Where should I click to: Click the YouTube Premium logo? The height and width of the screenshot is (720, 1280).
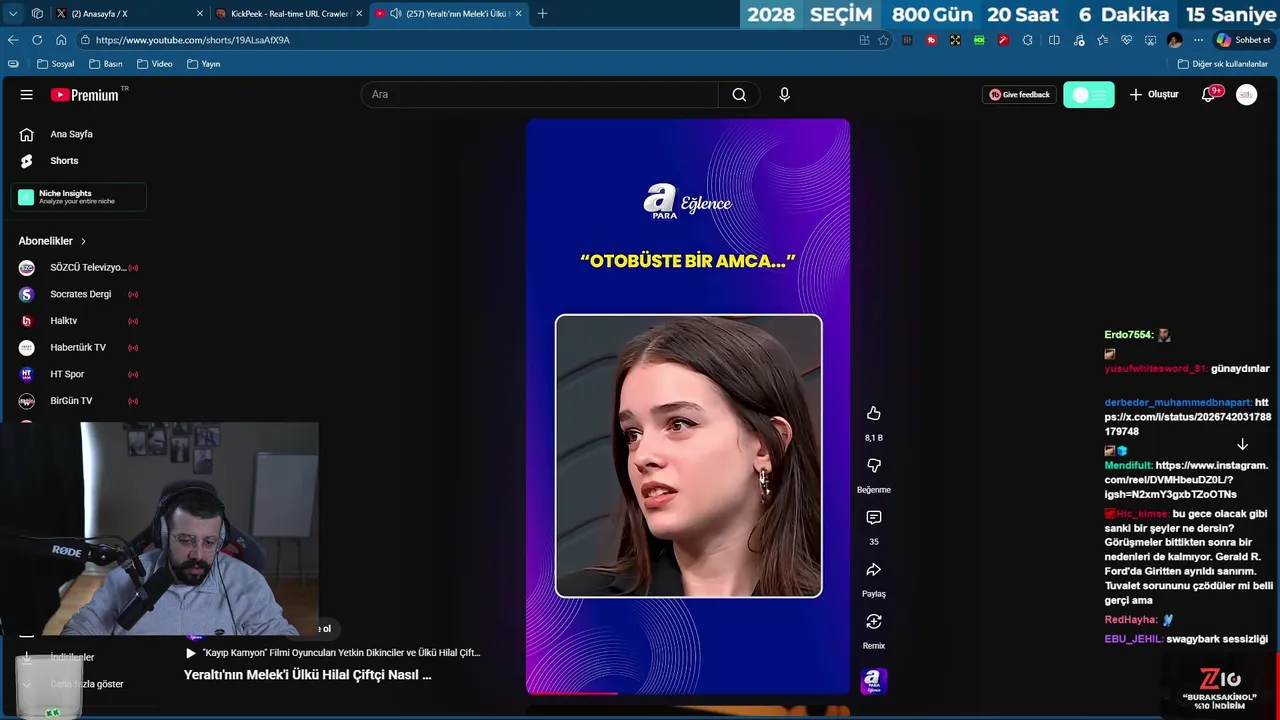85,94
